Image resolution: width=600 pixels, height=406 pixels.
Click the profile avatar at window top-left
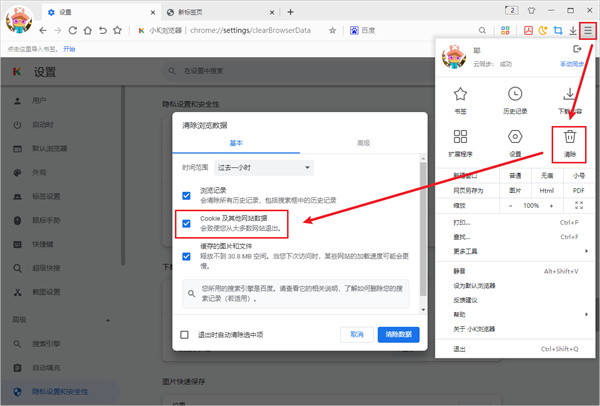(x=19, y=20)
